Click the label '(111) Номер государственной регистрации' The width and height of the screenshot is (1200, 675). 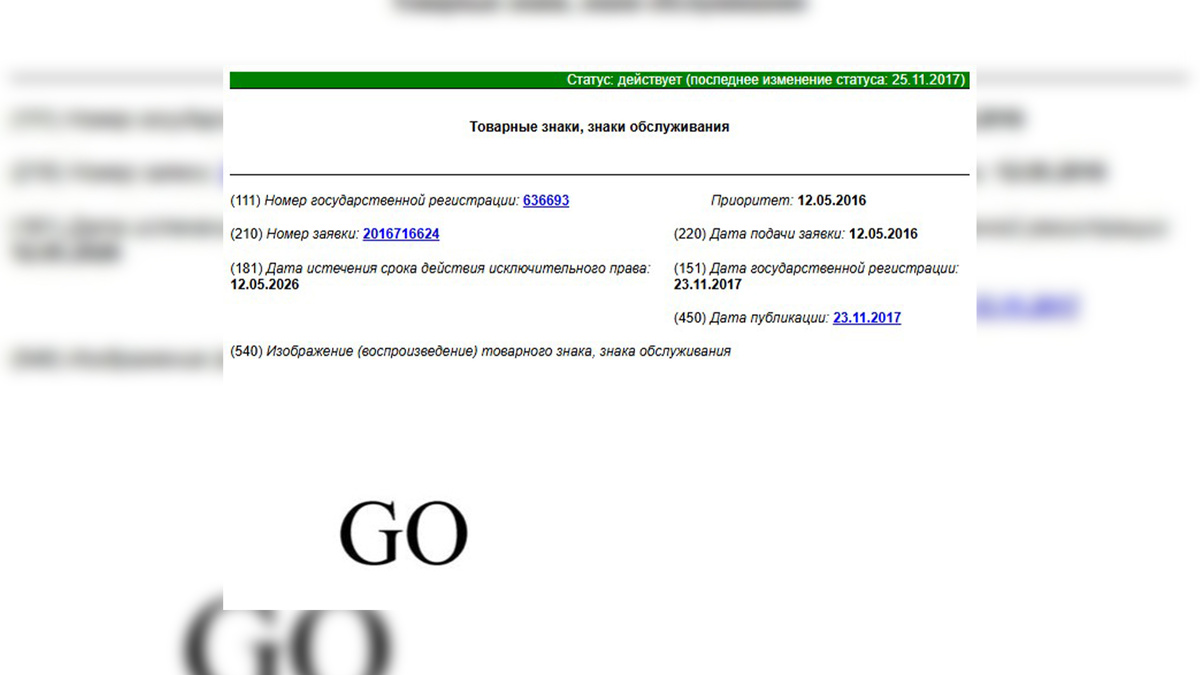coord(375,200)
